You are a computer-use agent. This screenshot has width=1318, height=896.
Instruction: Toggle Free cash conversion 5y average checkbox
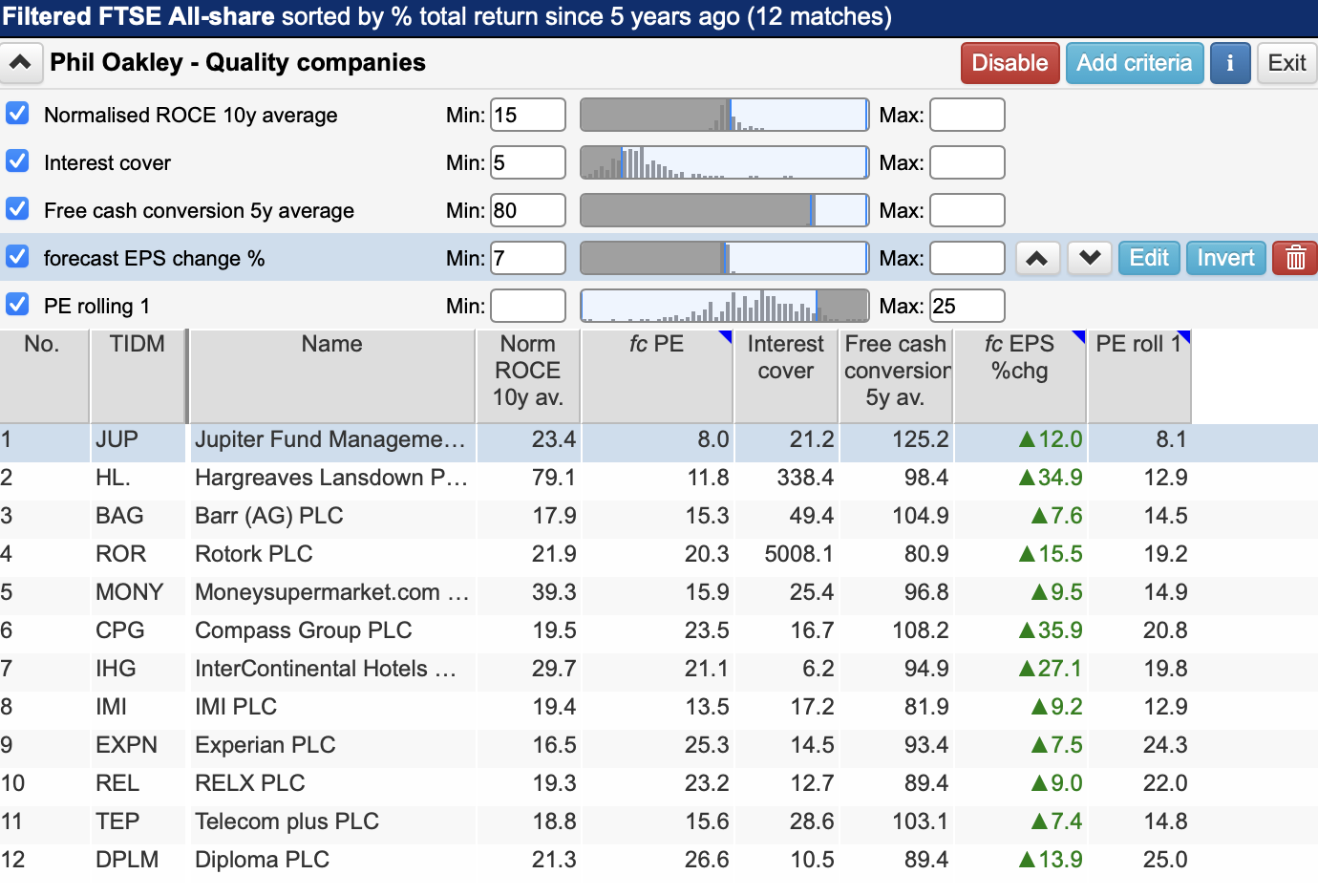(x=17, y=209)
